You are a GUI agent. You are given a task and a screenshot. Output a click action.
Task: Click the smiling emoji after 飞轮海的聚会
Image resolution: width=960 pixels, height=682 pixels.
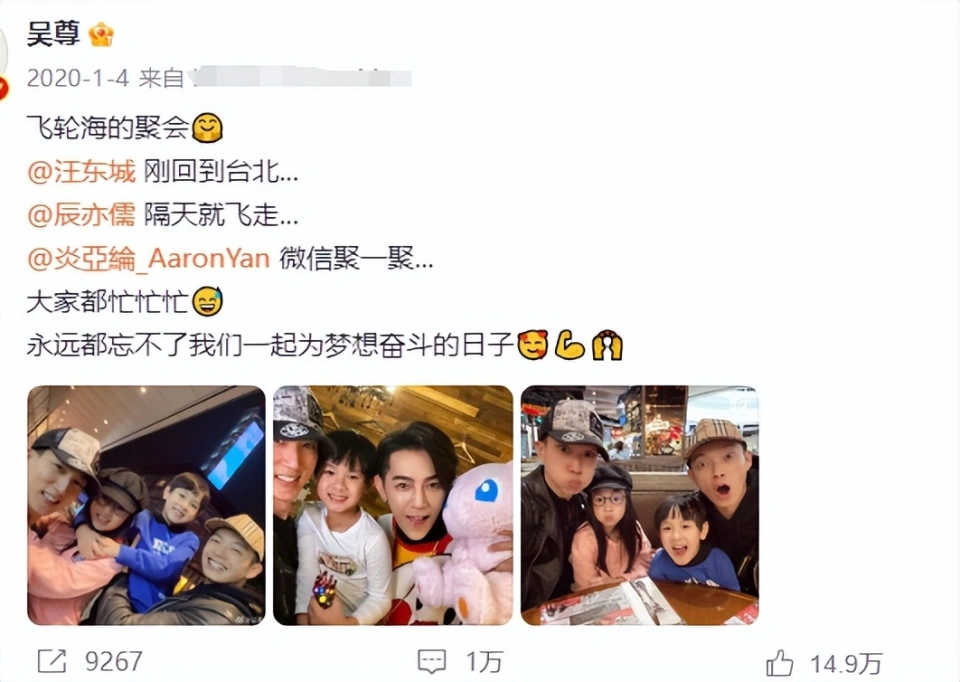tap(208, 128)
